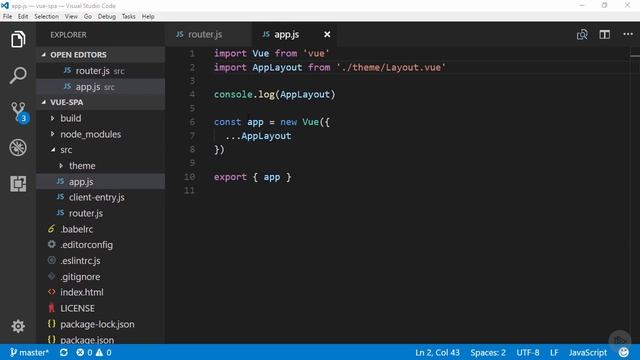Open router.js in Open Editors list
The width and height of the screenshot is (640, 360).
[101, 71]
